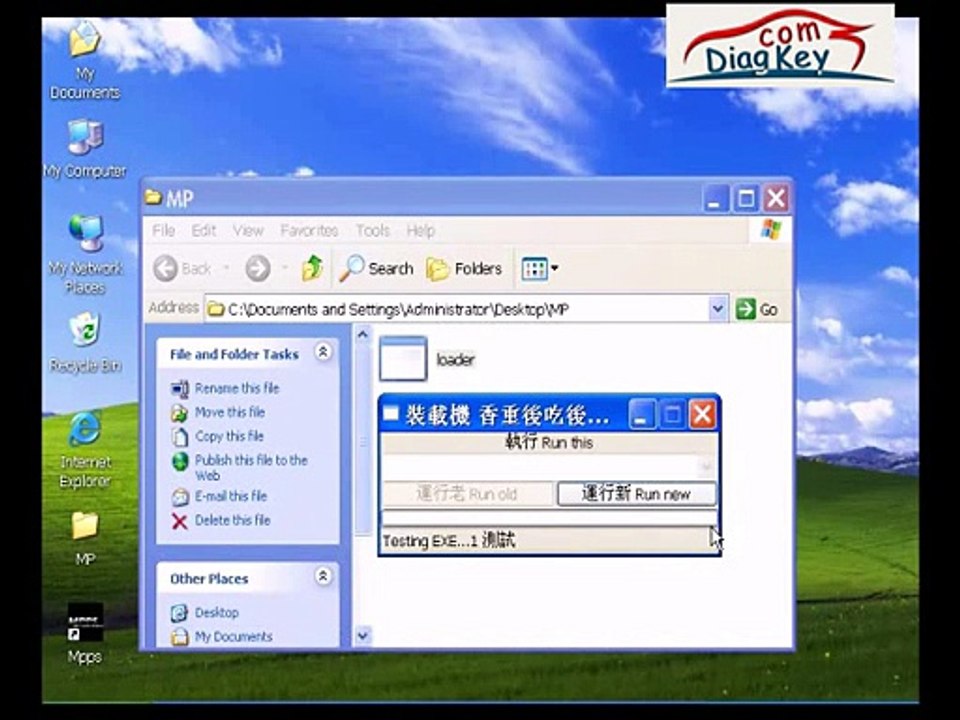Expand the Address bar dropdown
Viewport: 960px width, 720px height.
[718, 309]
